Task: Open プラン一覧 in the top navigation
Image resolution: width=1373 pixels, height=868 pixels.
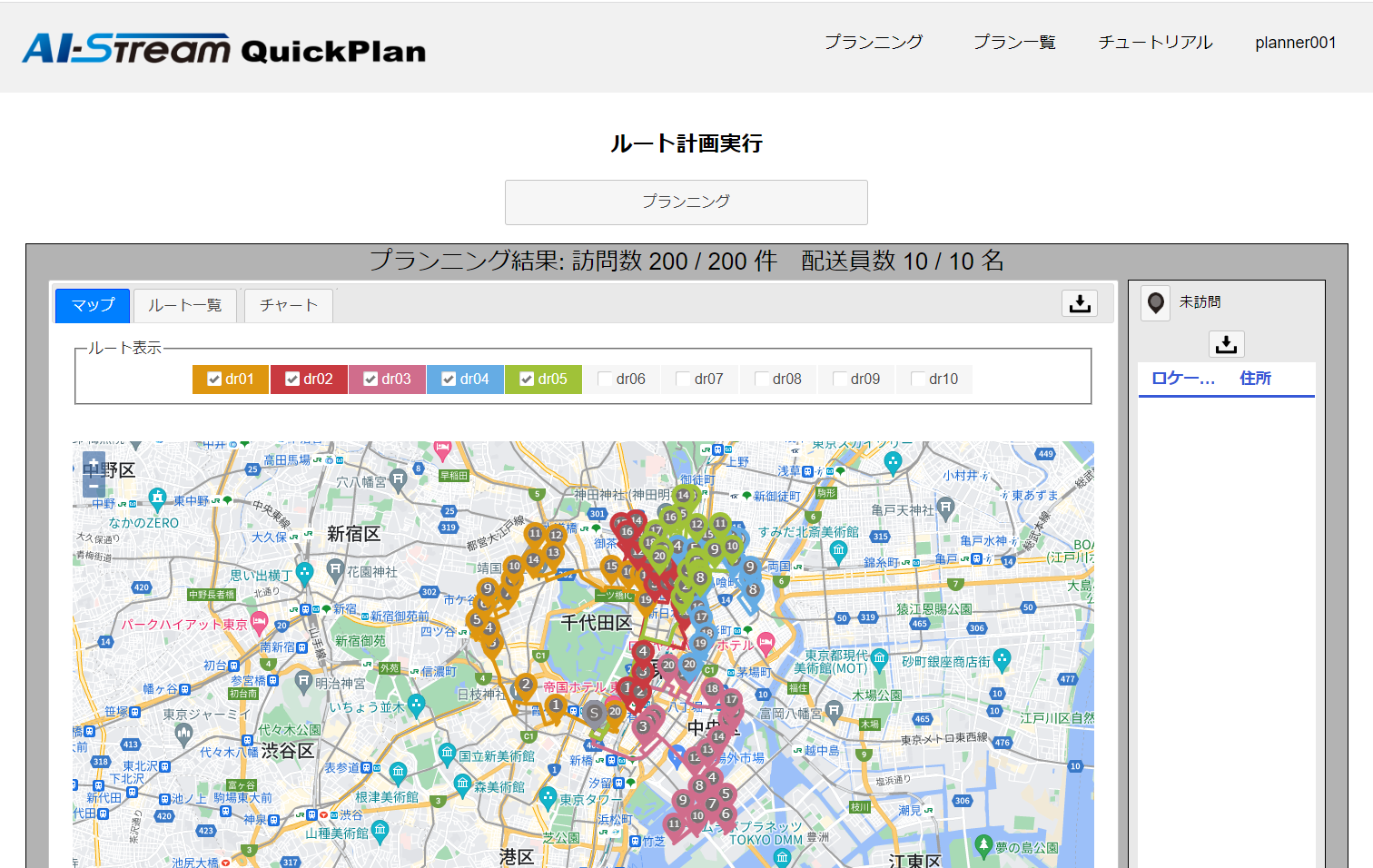Action: click(1014, 43)
